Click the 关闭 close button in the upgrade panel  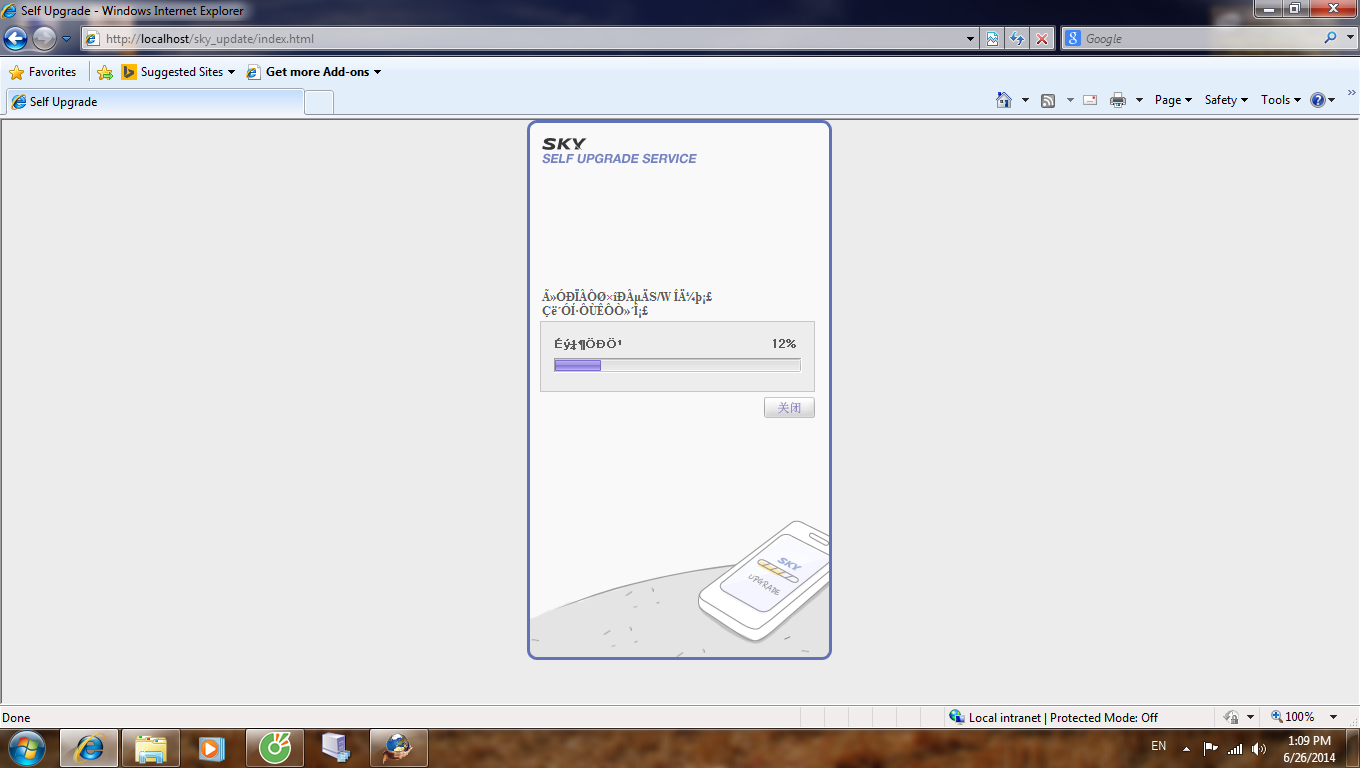click(789, 408)
